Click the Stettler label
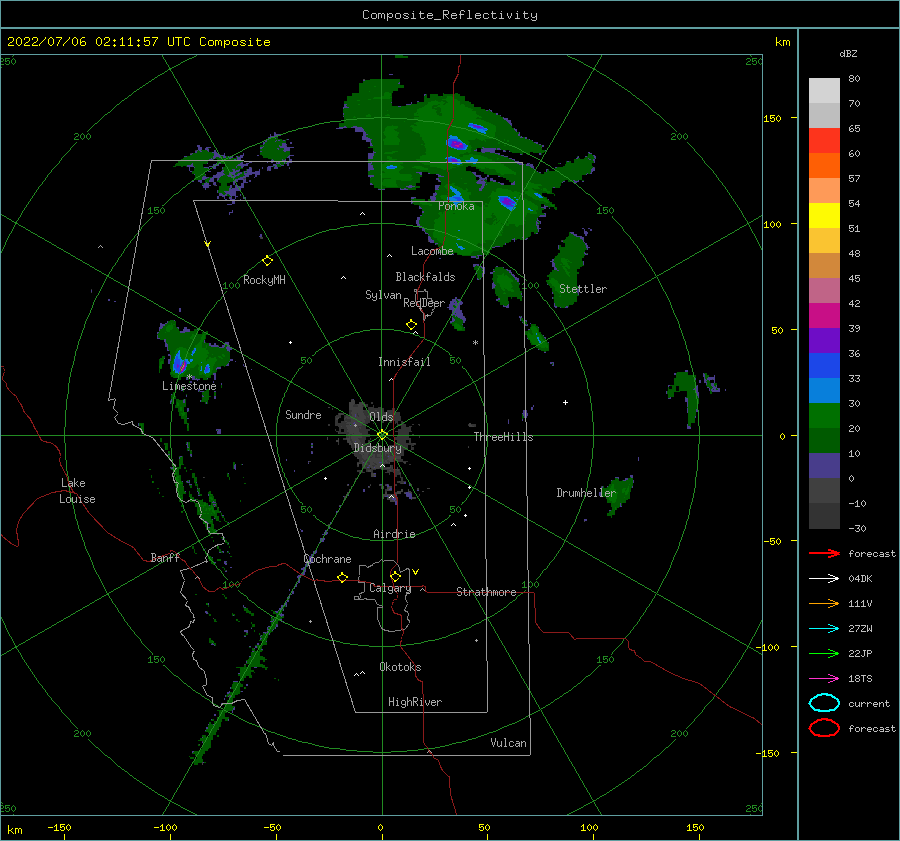Image resolution: width=900 pixels, height=841 pixels. (x=583, y=289)
